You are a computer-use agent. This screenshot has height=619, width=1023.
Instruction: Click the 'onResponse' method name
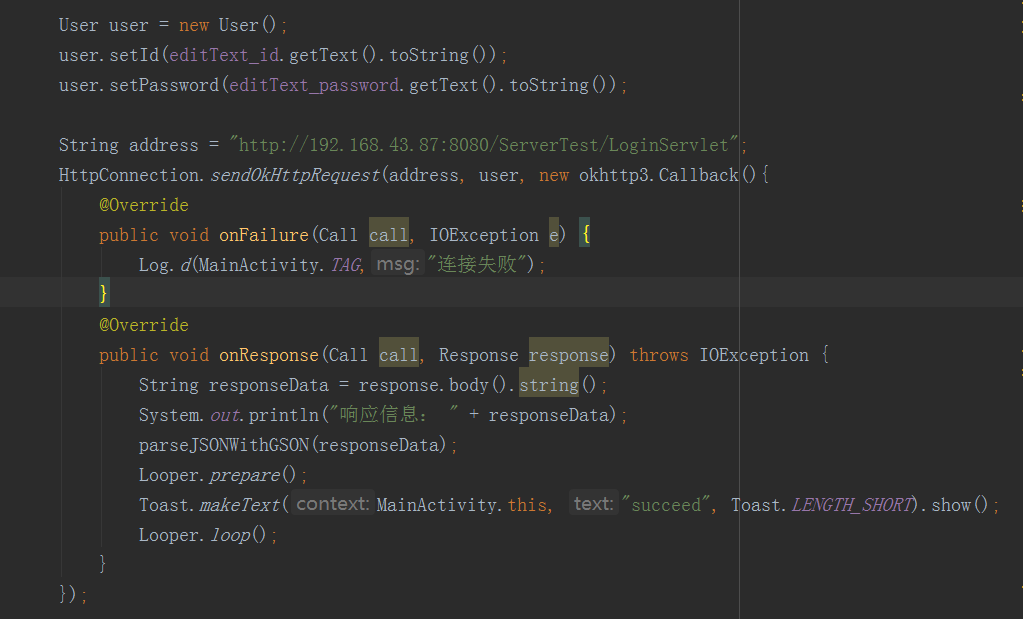click(269, 355)
